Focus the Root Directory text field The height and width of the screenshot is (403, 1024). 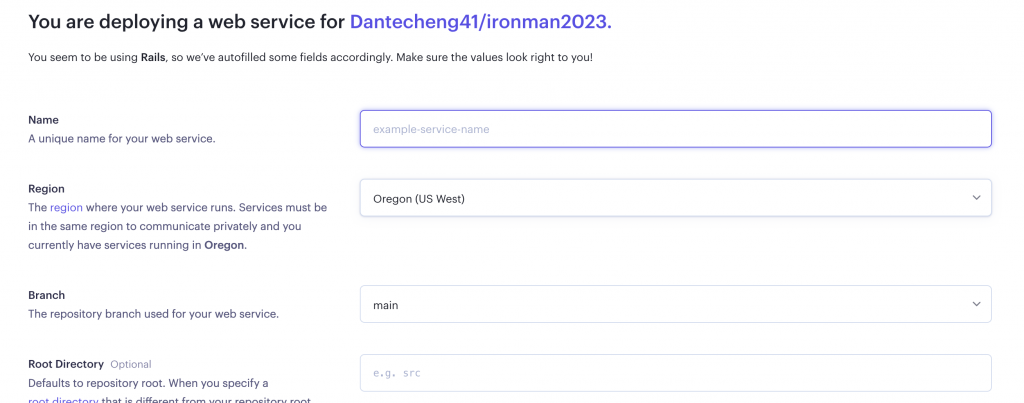[x=675, y=373]
